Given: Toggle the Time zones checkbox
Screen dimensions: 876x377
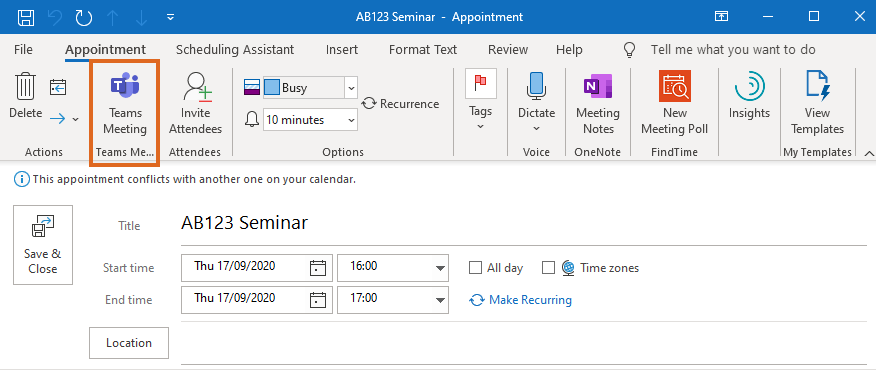Looking at the screenshot, I should click(x=549, y=268).
